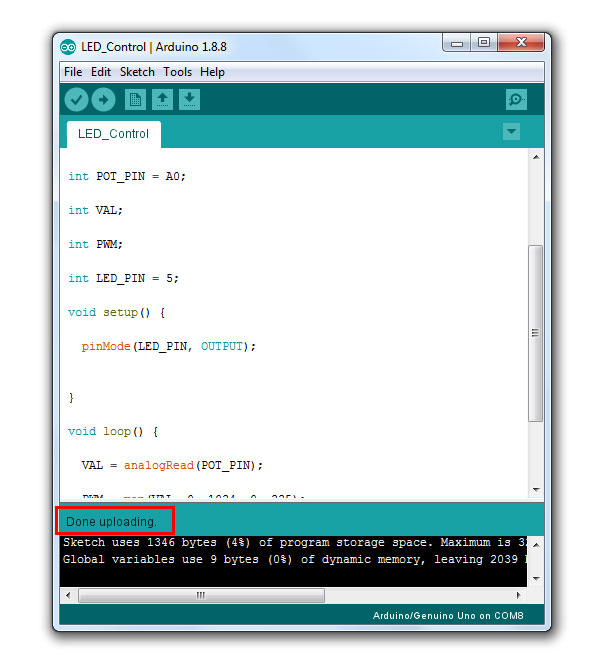Click the 'Sketch uses 1346 bytes' console line

(295, 542)
